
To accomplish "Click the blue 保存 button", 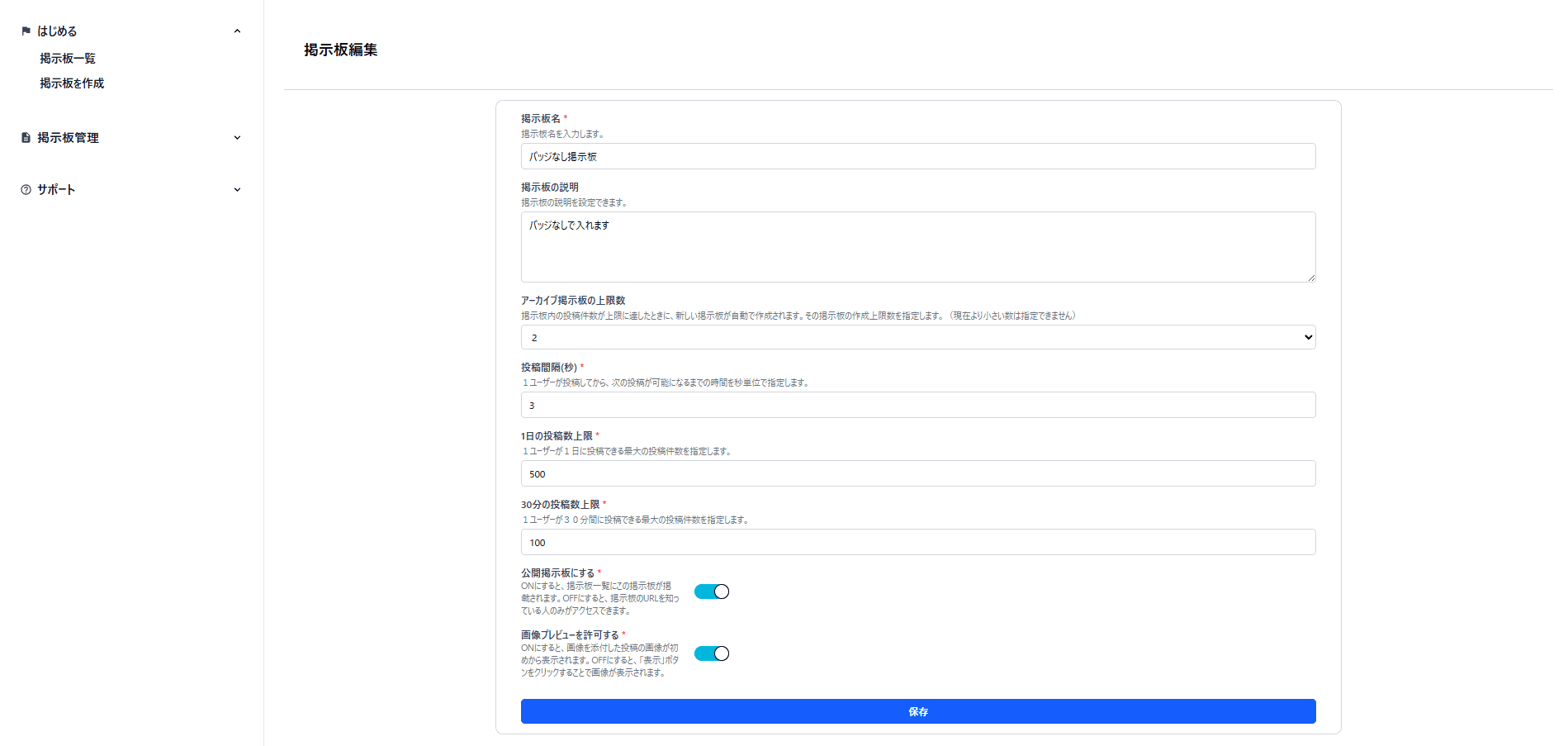I will click(917, 711).
